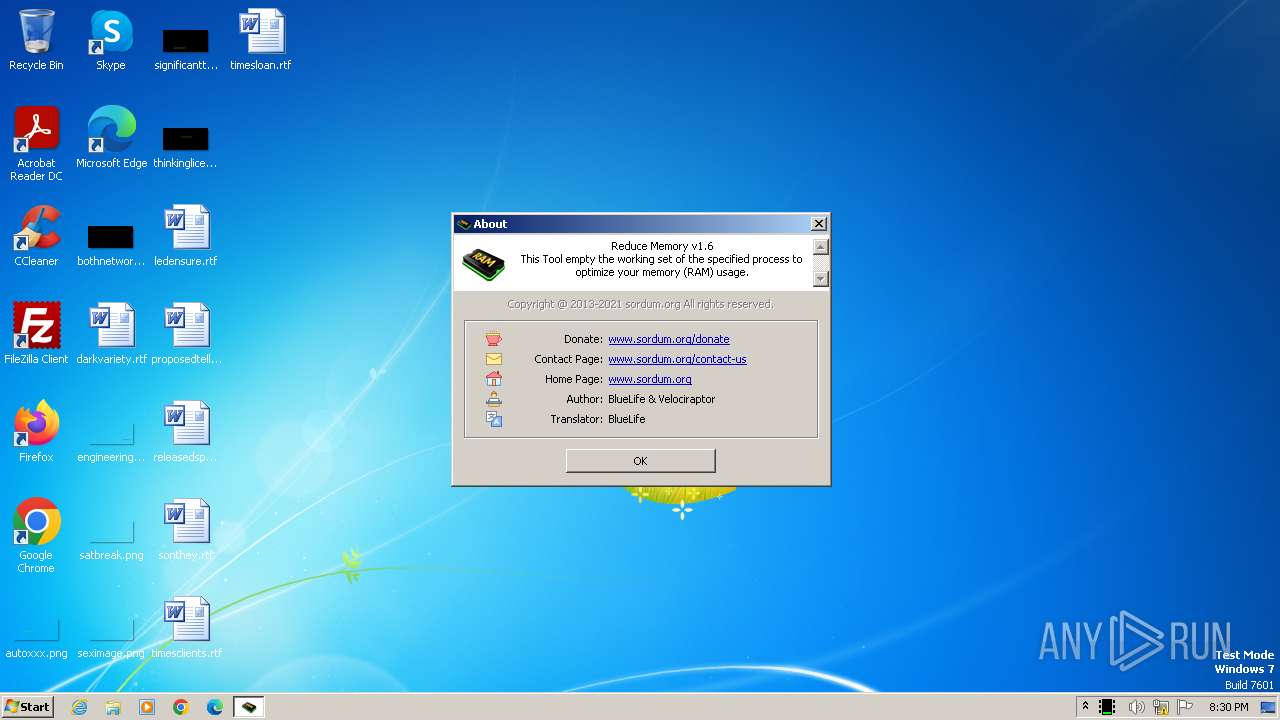The height and width of the screenshot is (720, 1280).
Task: Click the Reduce Memory taskbar button
Action: pos(249,707)
